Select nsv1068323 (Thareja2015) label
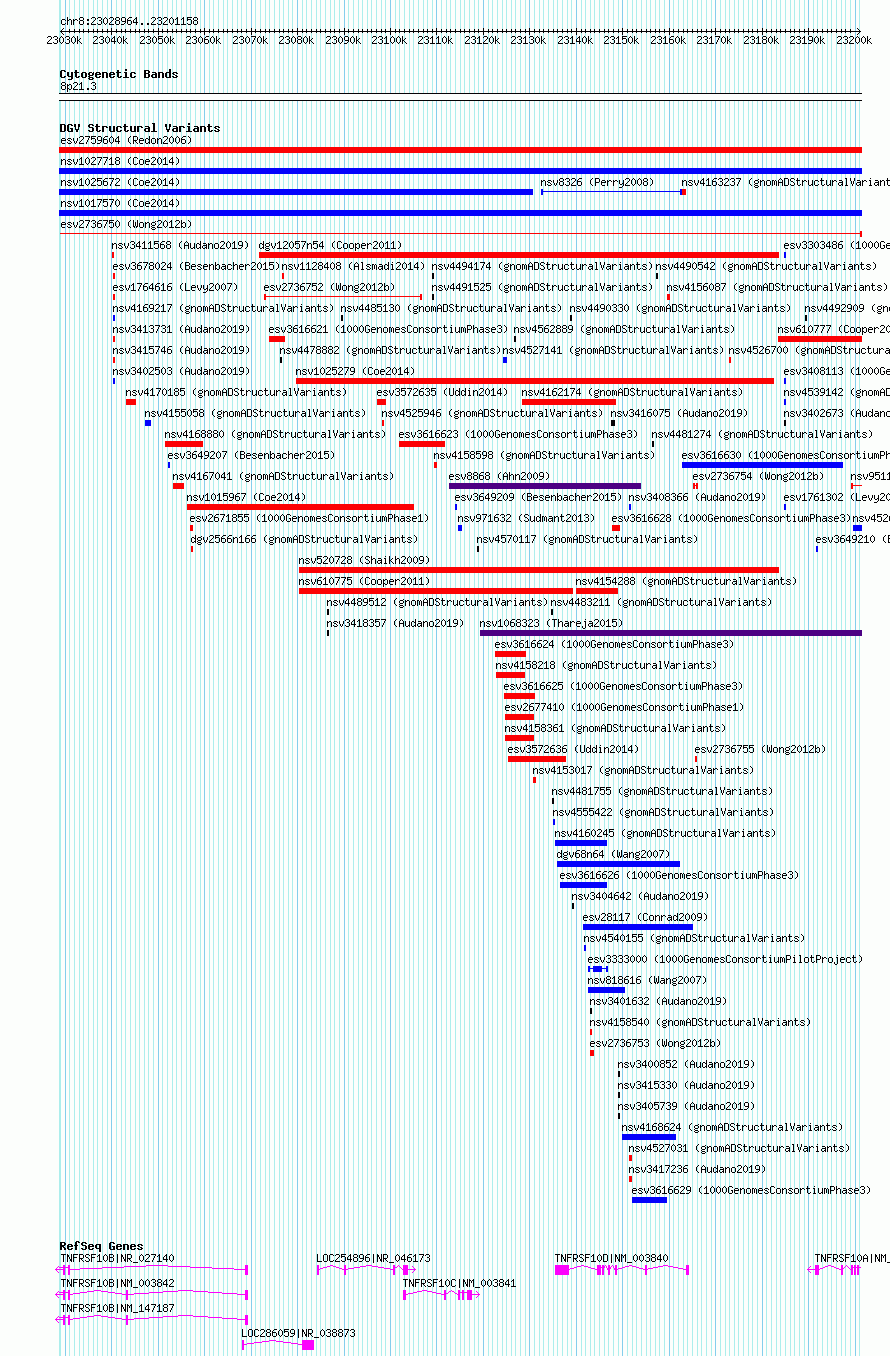Image resolution: width=890 pixels, height=1356 pixels. [x=551, y=623]
